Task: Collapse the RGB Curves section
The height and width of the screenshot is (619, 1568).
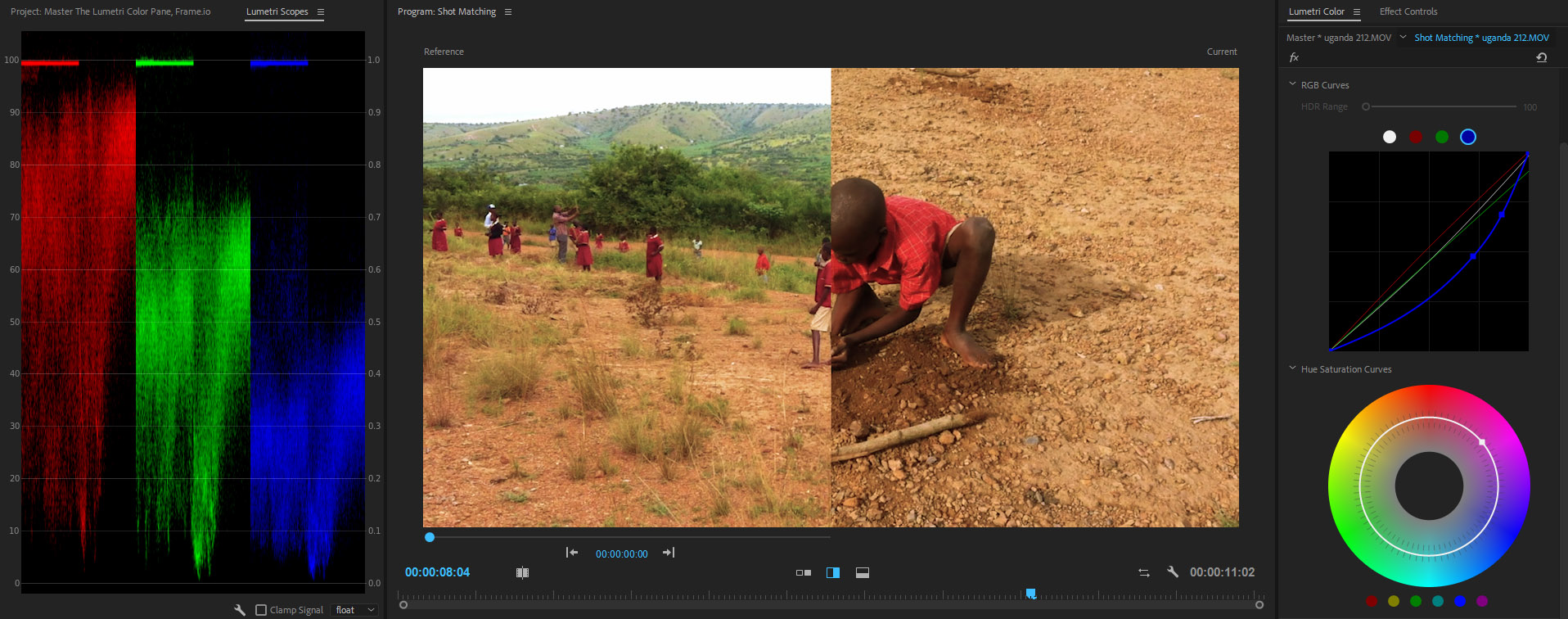Action: tap(1292, 84)
